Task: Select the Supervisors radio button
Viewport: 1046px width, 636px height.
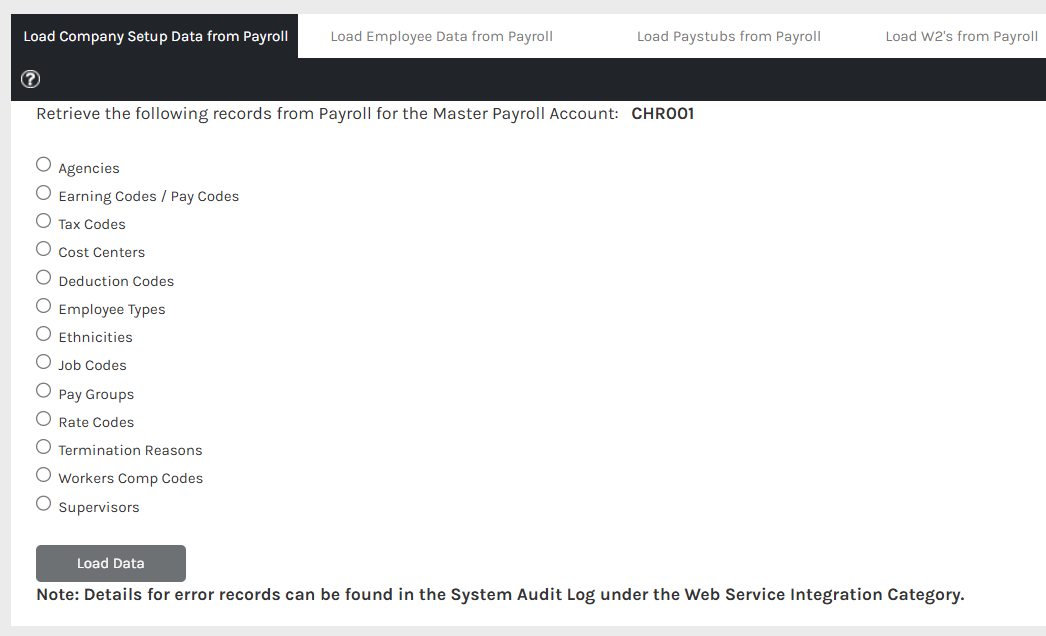Action: tap(43, 503)
